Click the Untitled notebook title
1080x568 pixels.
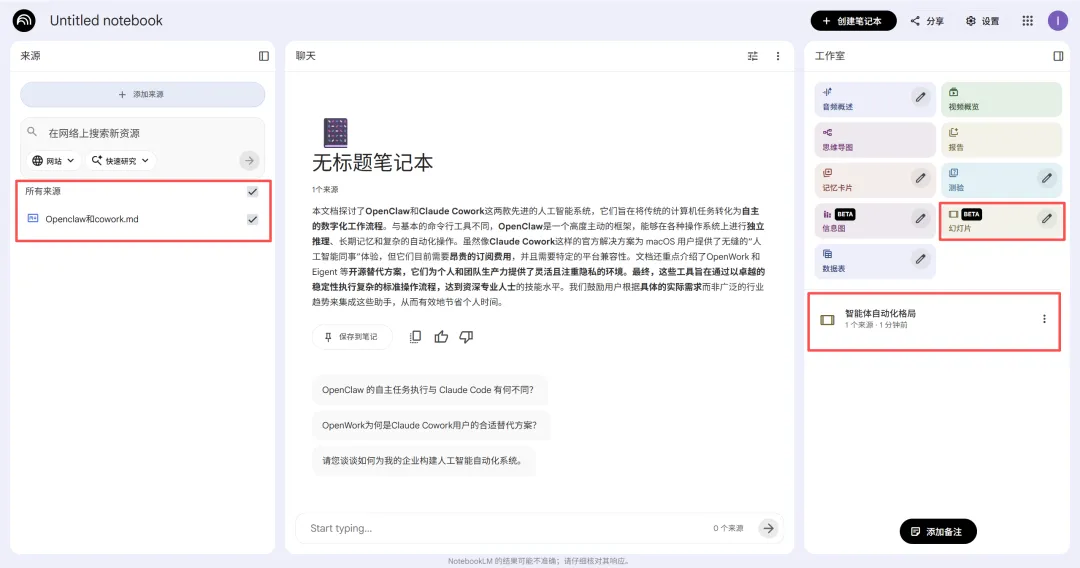point(106,21)
